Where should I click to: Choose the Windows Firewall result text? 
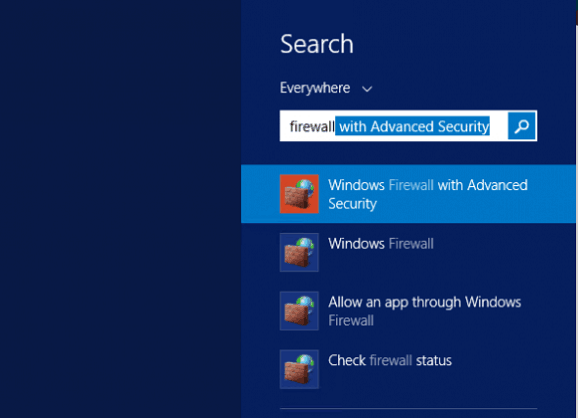381,244
